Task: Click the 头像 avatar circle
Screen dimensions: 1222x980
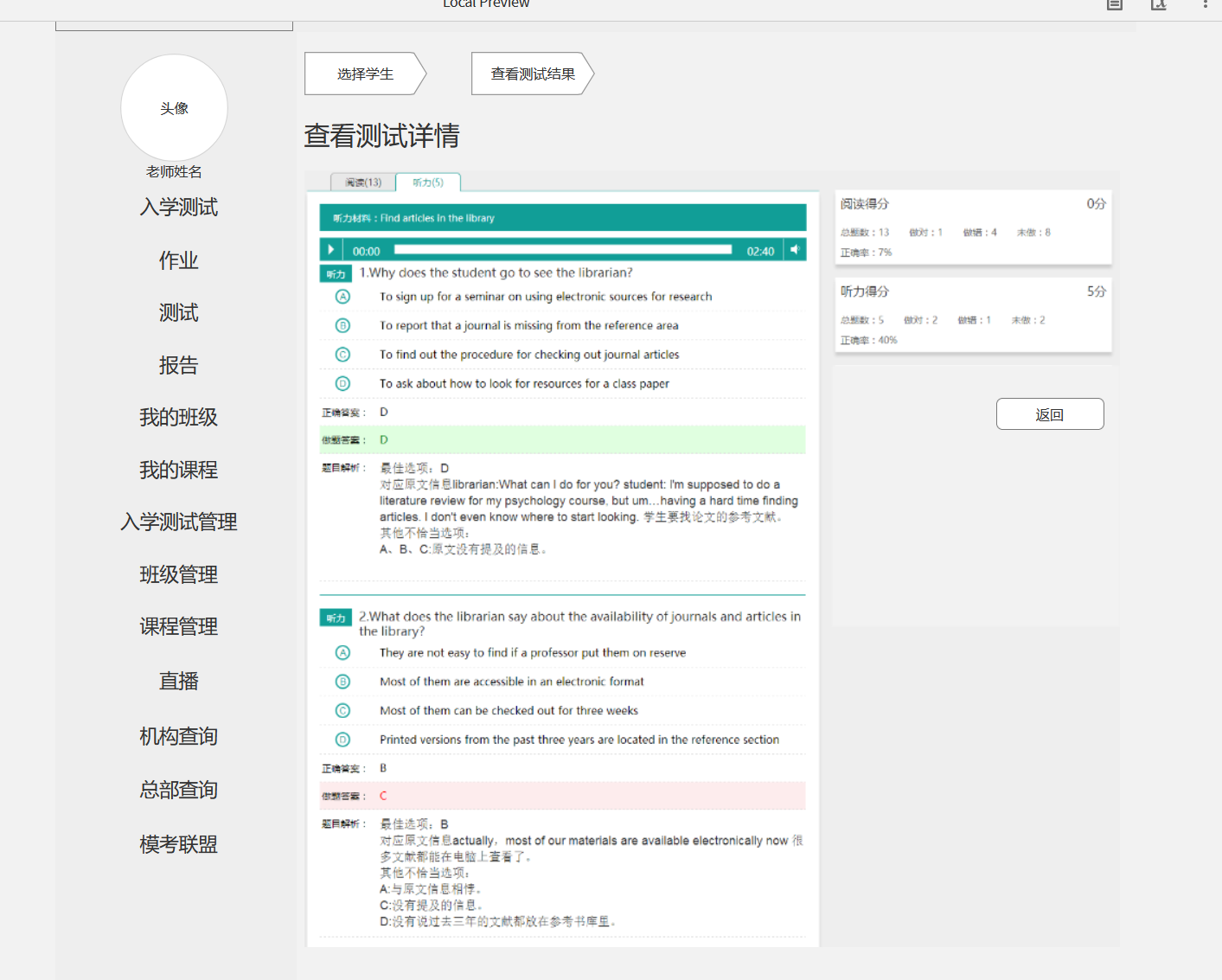Action: 174,108
